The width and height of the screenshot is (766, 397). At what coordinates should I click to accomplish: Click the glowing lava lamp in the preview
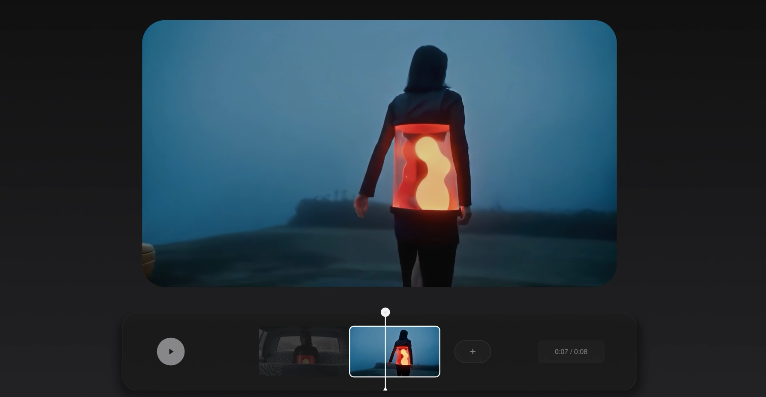pos(427,167)
